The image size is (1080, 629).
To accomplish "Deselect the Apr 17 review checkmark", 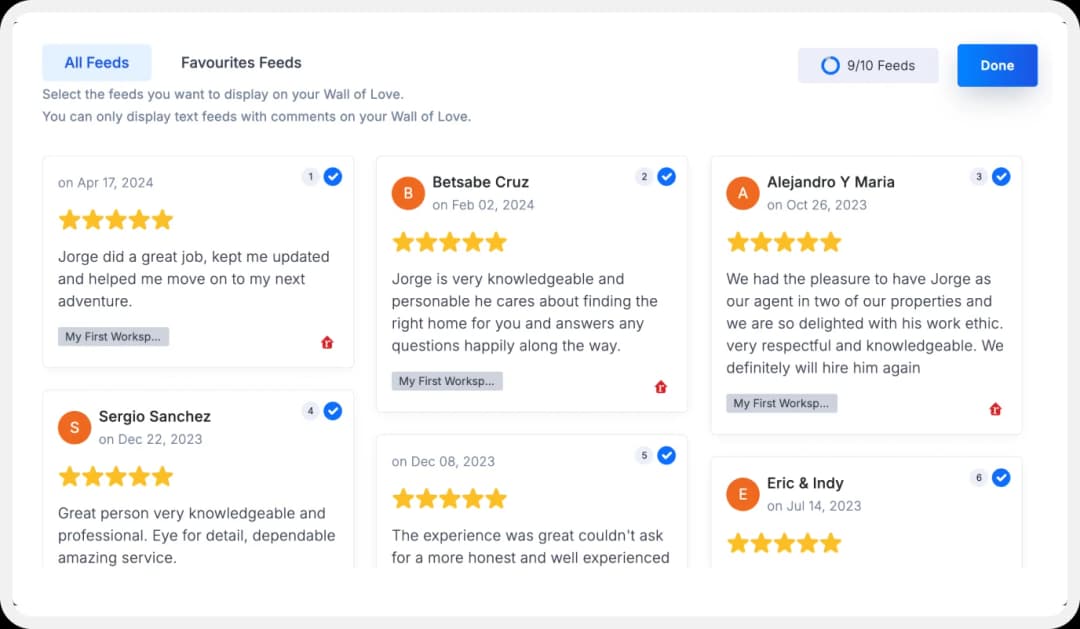I will tap(333, 176).
